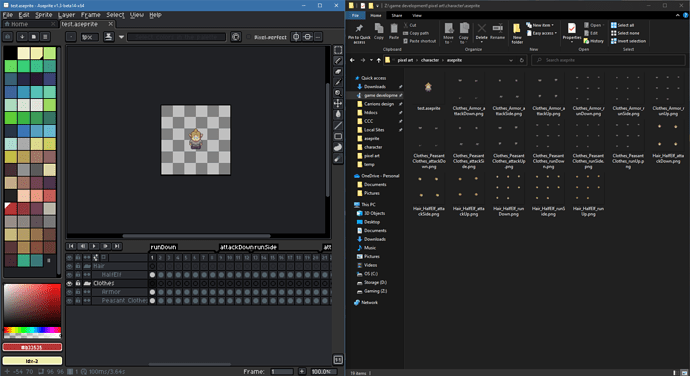Click Select all in the ribbon
690x376 pixels.
(x=623, y=25)
